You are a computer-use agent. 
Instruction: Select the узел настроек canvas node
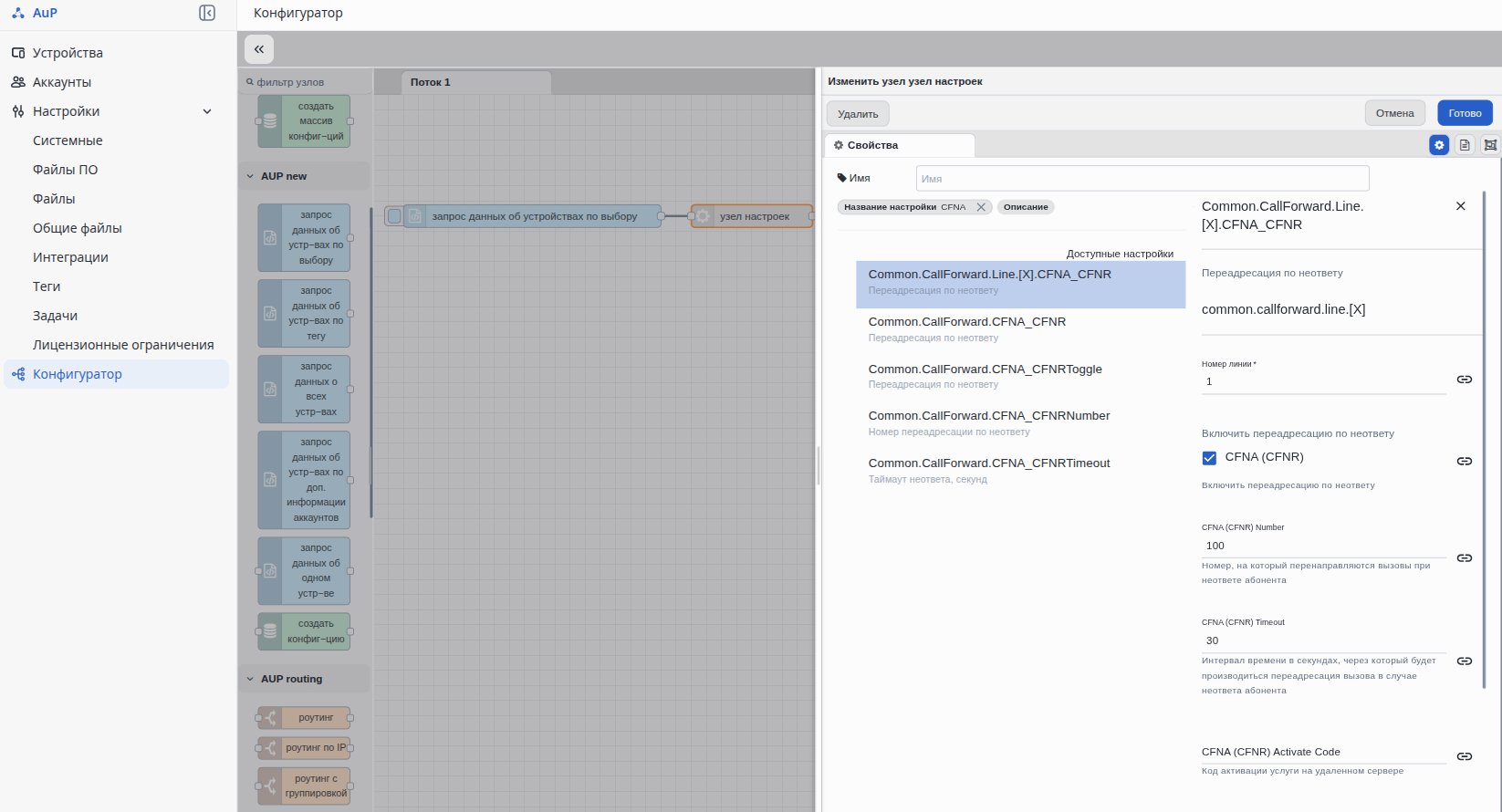coord(752,216)
